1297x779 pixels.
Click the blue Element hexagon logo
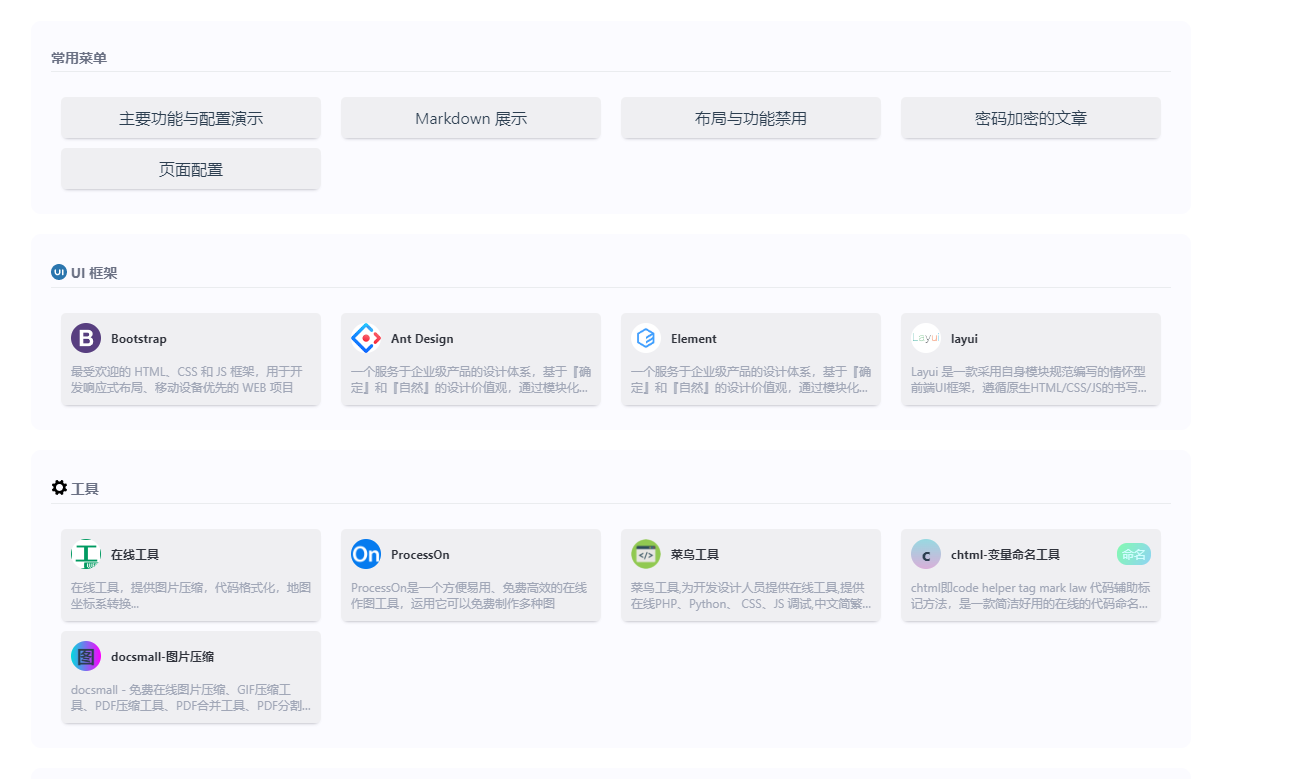click(646, 338)
